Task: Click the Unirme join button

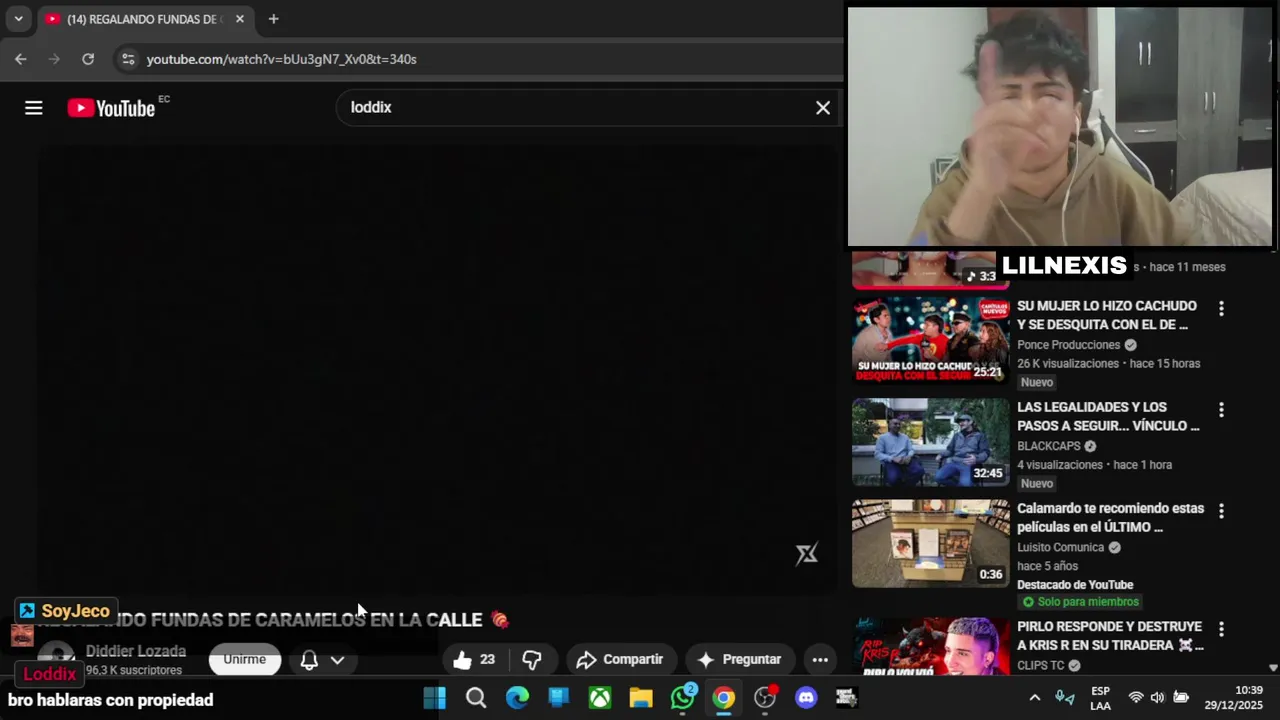Action: (245, 659)
